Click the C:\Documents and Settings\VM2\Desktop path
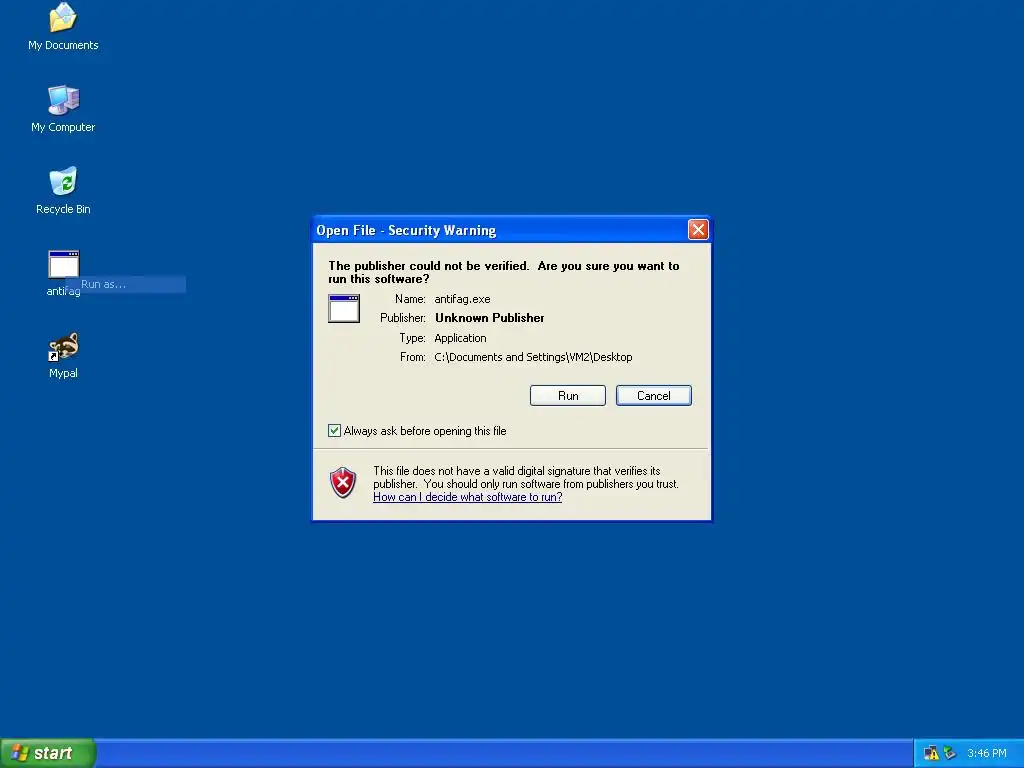1024x768 pixels. point(533,357)
